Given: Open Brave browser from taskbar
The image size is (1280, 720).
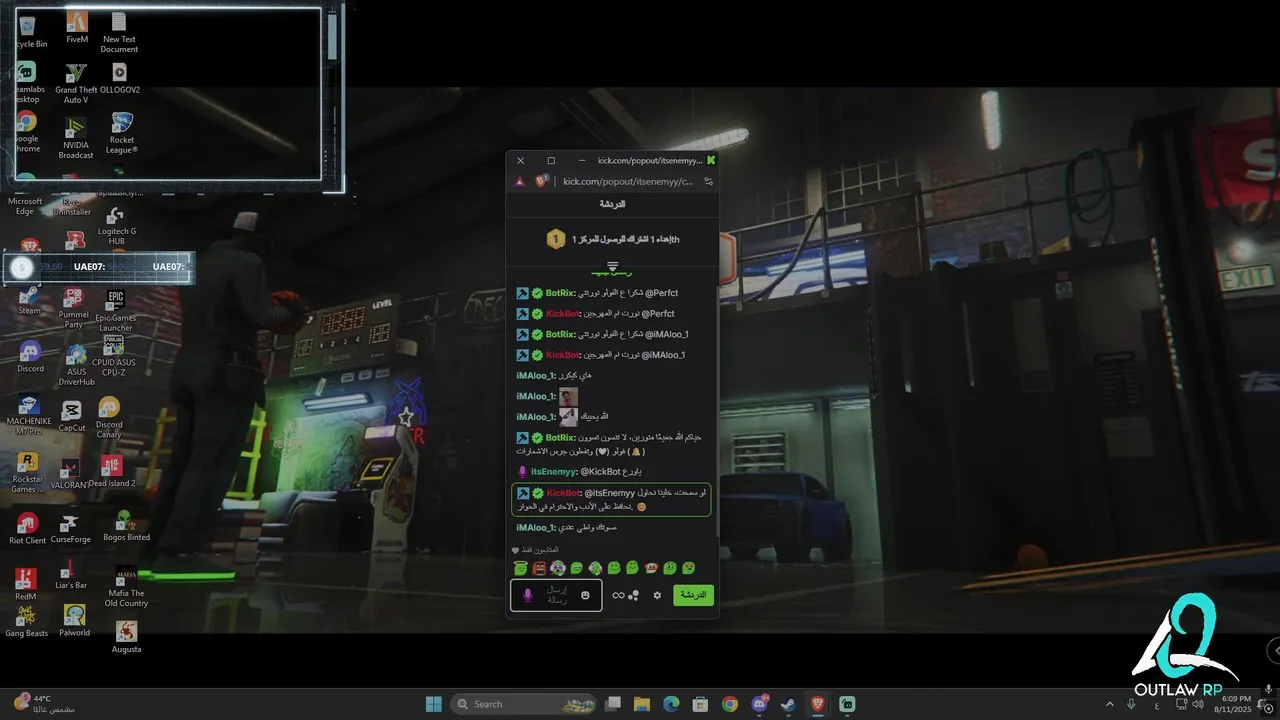Looking at the screenshot, I should (x=818, y=704).
